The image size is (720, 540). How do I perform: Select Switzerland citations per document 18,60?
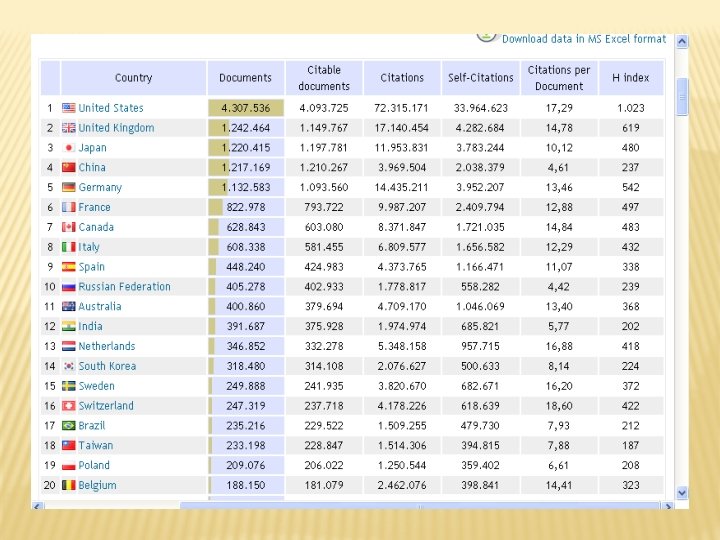(559, 406)
